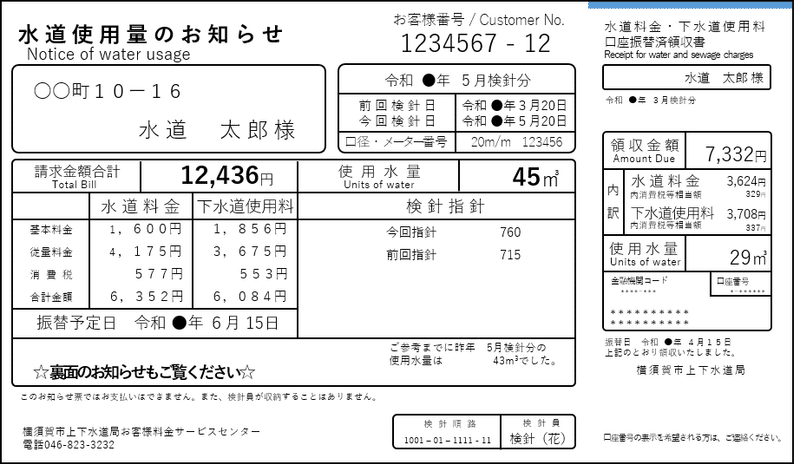Click the customer name in the address box
The width and height of the screenshot is (800, 464).
[217, 130]
